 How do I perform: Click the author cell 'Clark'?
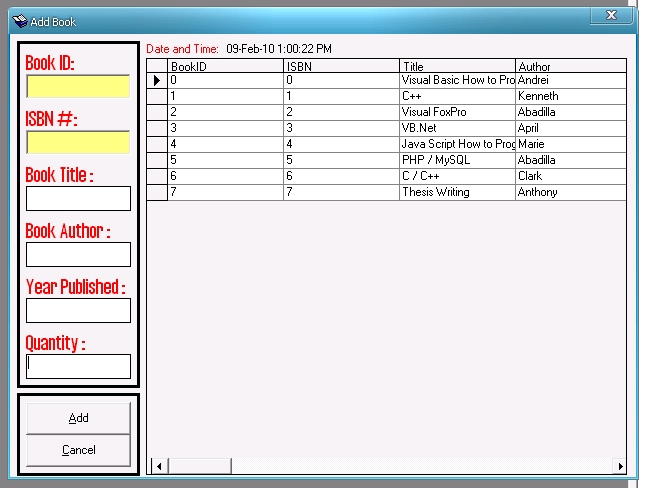(571, 176)
